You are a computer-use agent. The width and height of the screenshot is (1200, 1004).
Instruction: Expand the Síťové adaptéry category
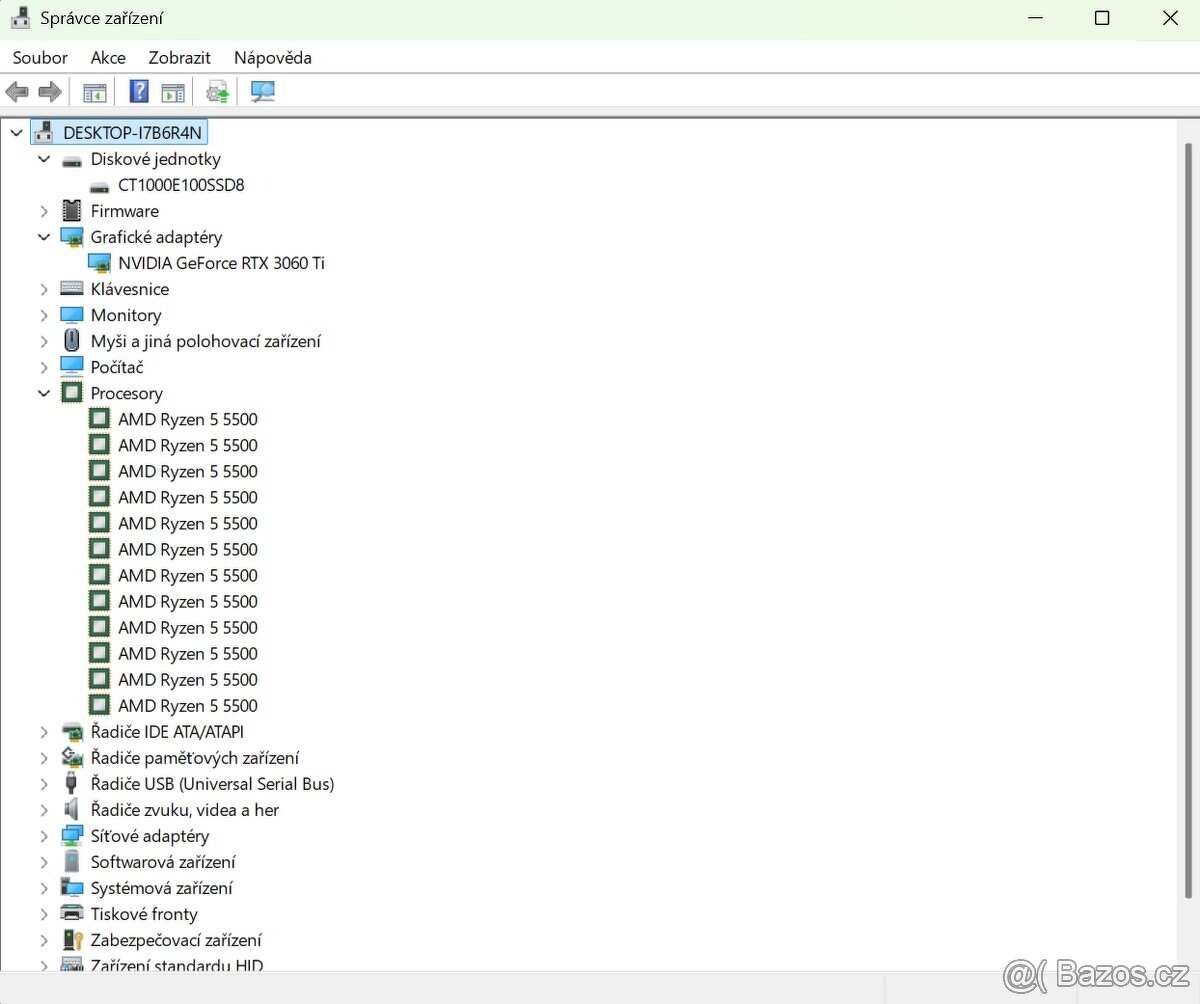point(44,836)
